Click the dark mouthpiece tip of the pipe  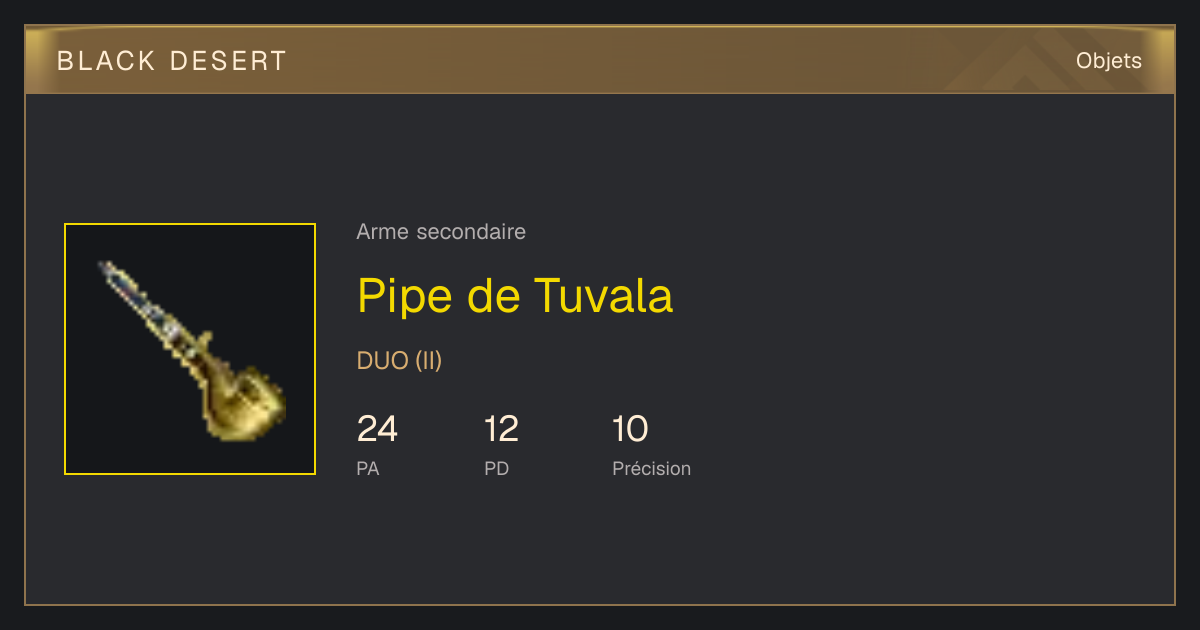[110, 272]
